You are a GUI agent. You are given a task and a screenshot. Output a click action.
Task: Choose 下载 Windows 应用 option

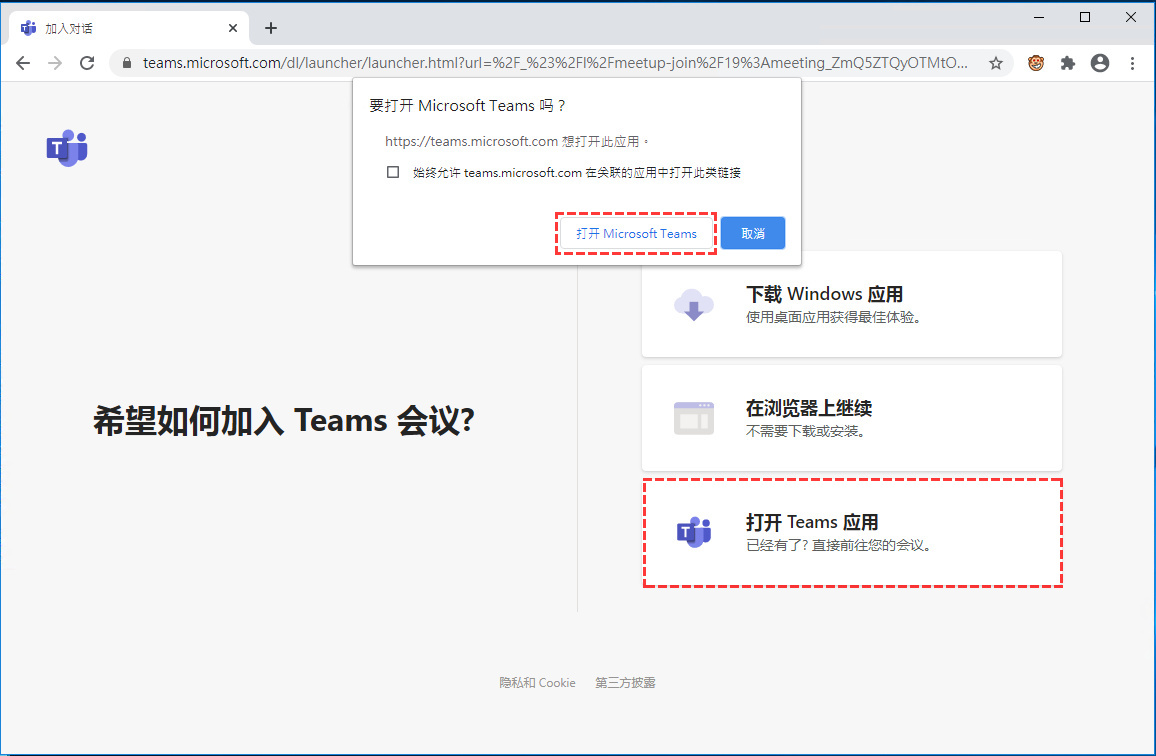pyautogui.click(x=852, y=304)
